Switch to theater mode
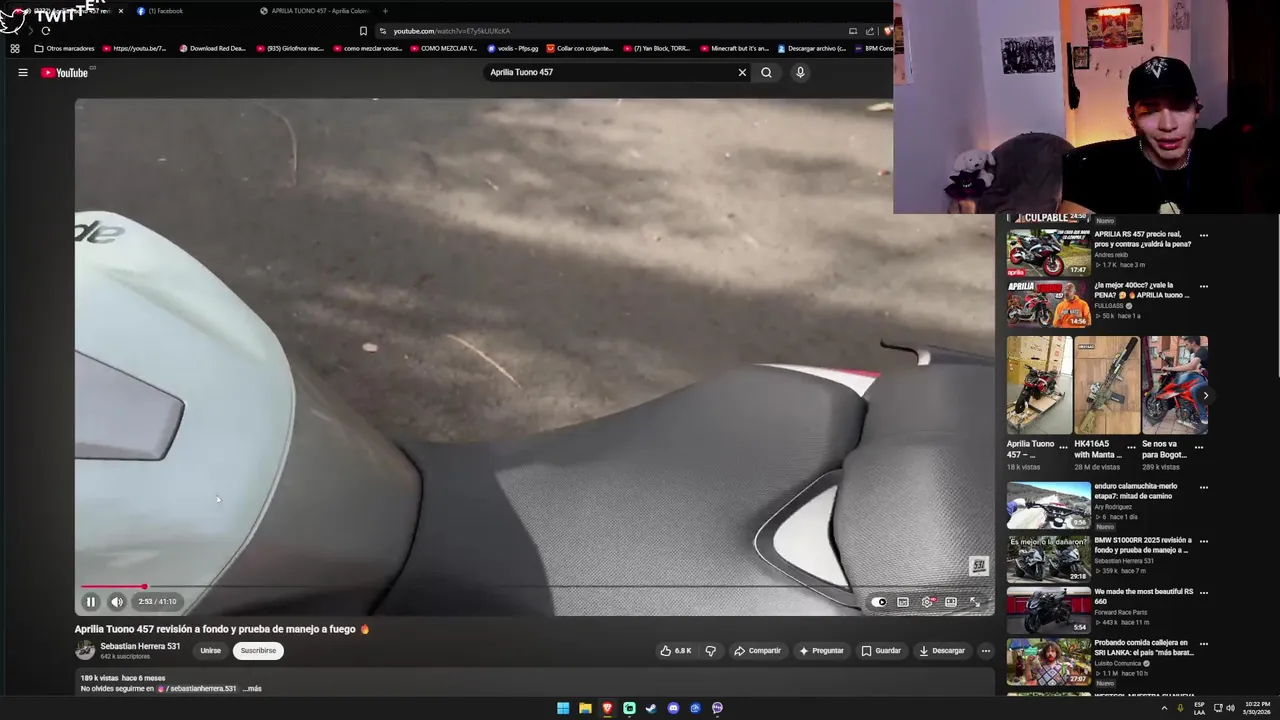Screen dimensions: 1280x720 coord(951,602)
